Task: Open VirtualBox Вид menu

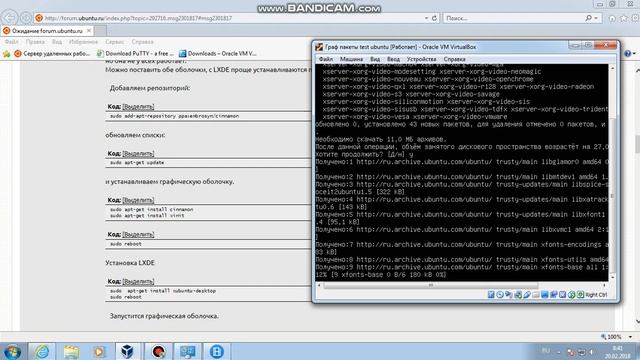Action: coord(375,59)
